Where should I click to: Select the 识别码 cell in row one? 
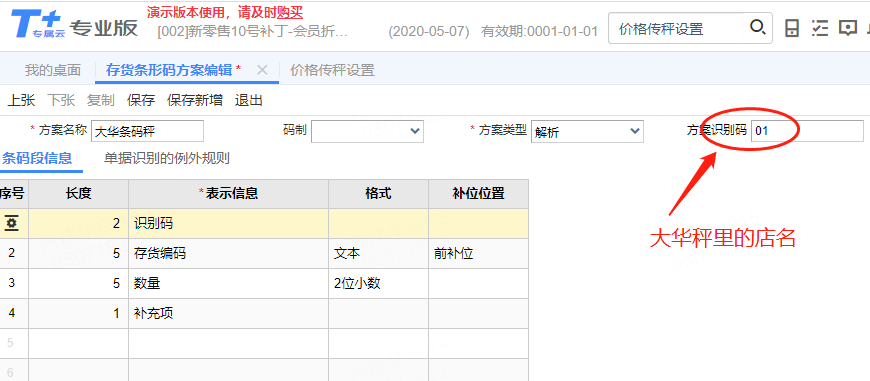point(229,223)
